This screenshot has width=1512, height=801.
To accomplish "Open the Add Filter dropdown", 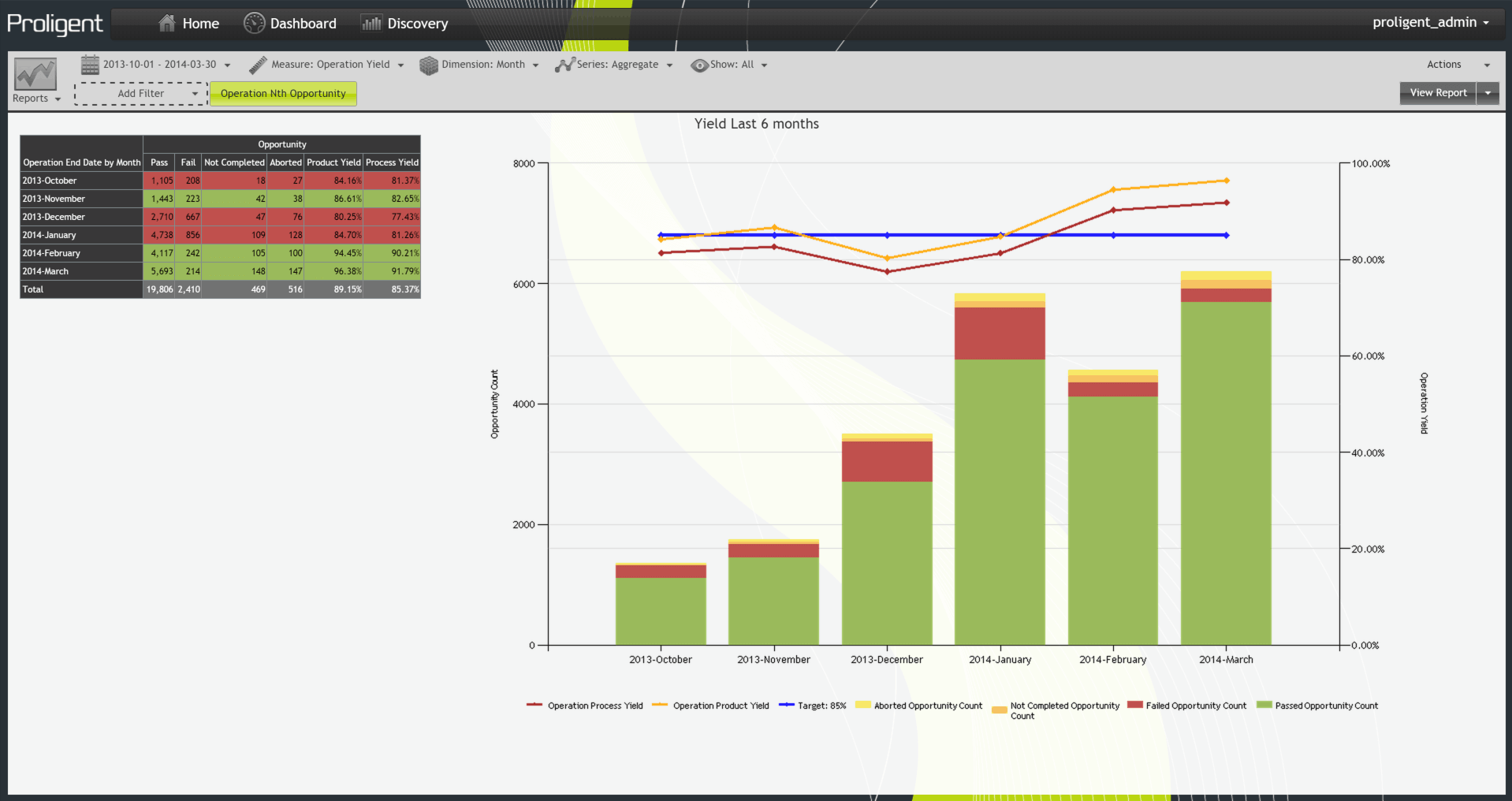I will pos(141,94).
